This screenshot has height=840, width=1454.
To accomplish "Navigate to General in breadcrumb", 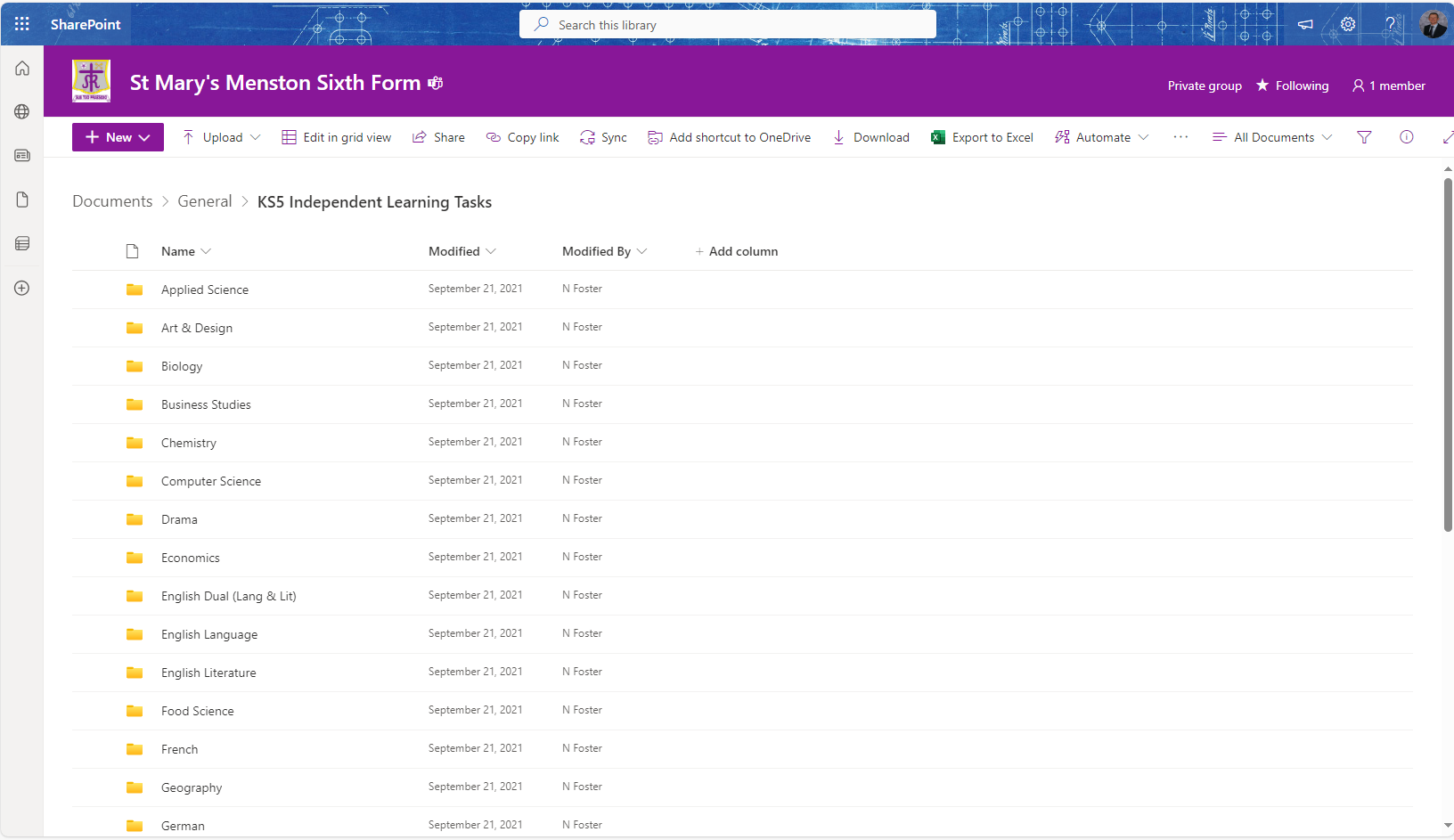I will 204,201.
